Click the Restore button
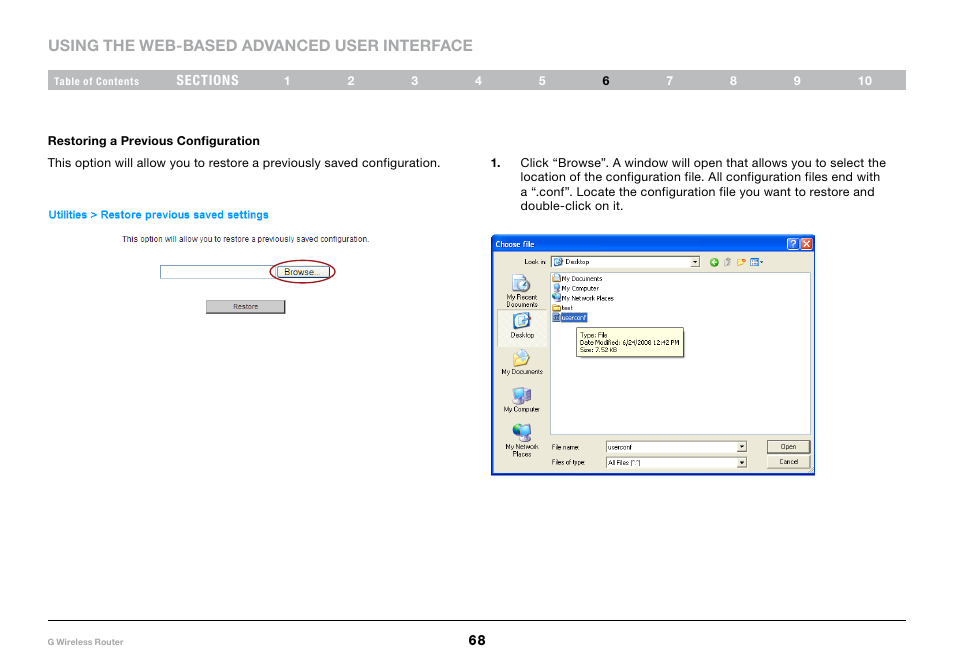The image size is (954, 668). [245, 307]
